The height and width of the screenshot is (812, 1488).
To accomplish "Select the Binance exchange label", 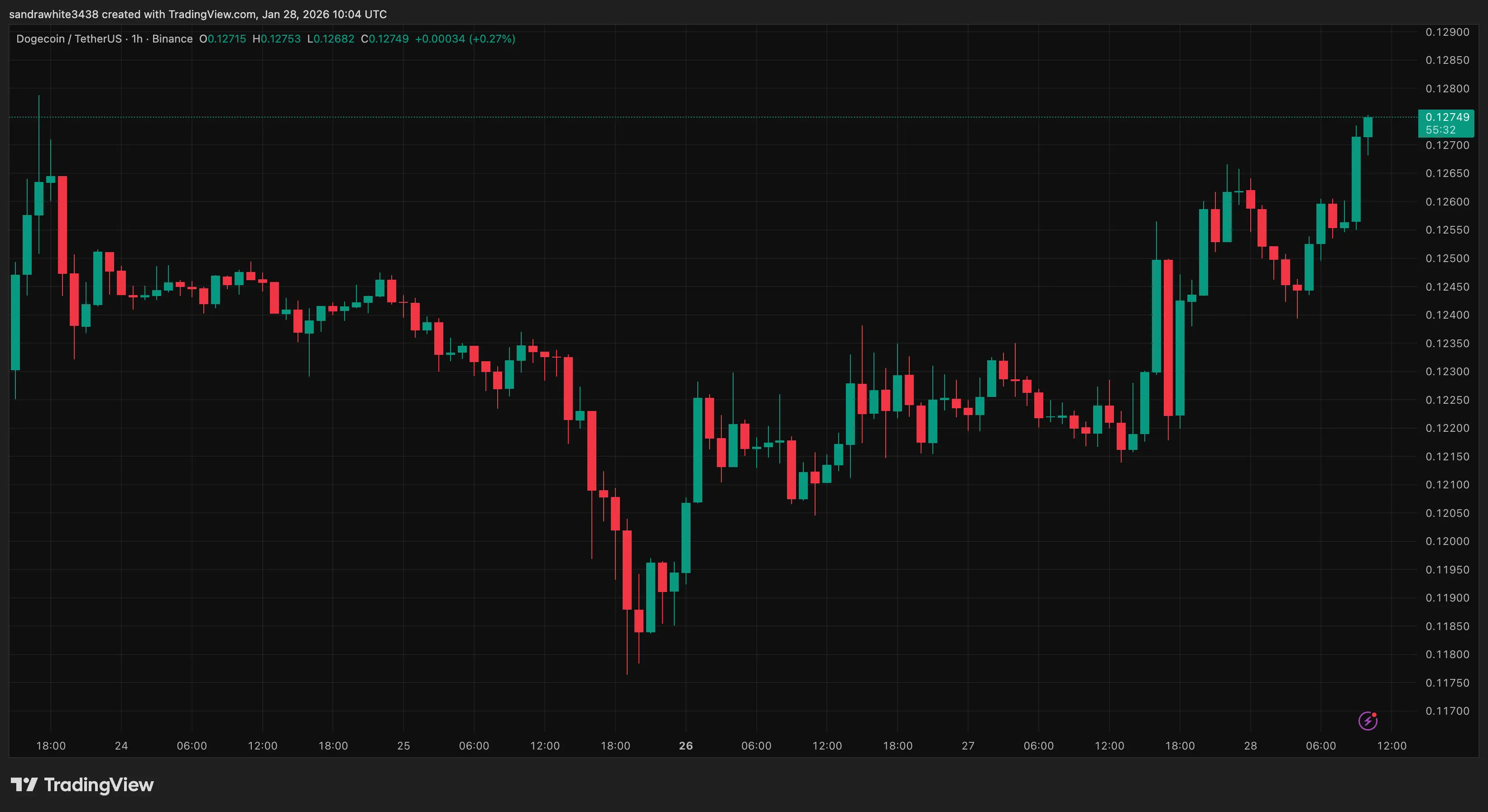I will pos(172,38).
